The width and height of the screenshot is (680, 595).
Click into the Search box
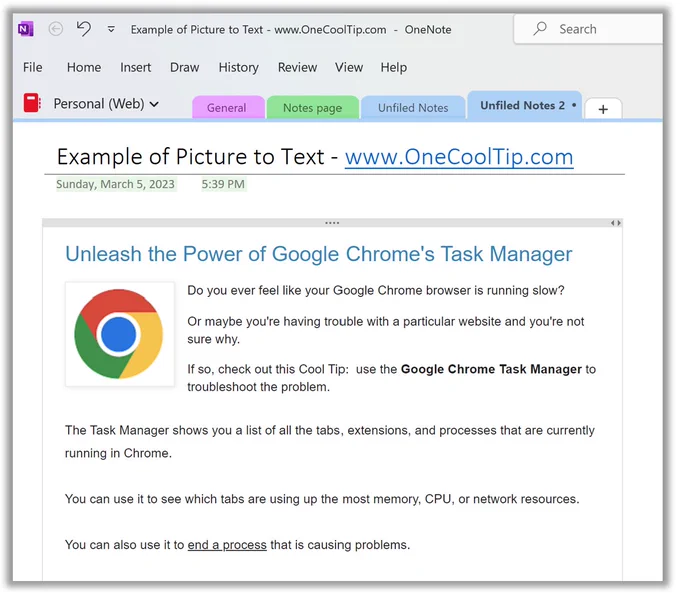tap(588, 29)
